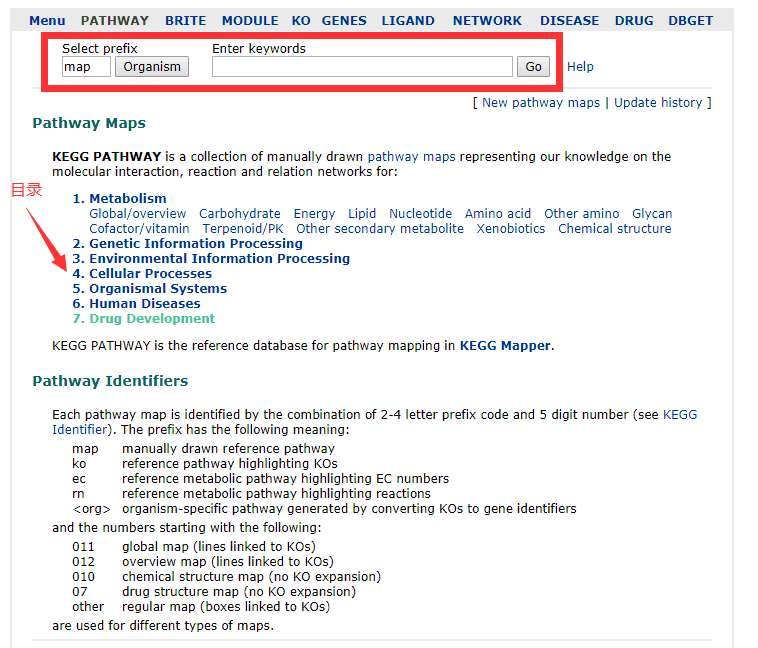Open the Glycan metabolism link

[x=652, y=213]
